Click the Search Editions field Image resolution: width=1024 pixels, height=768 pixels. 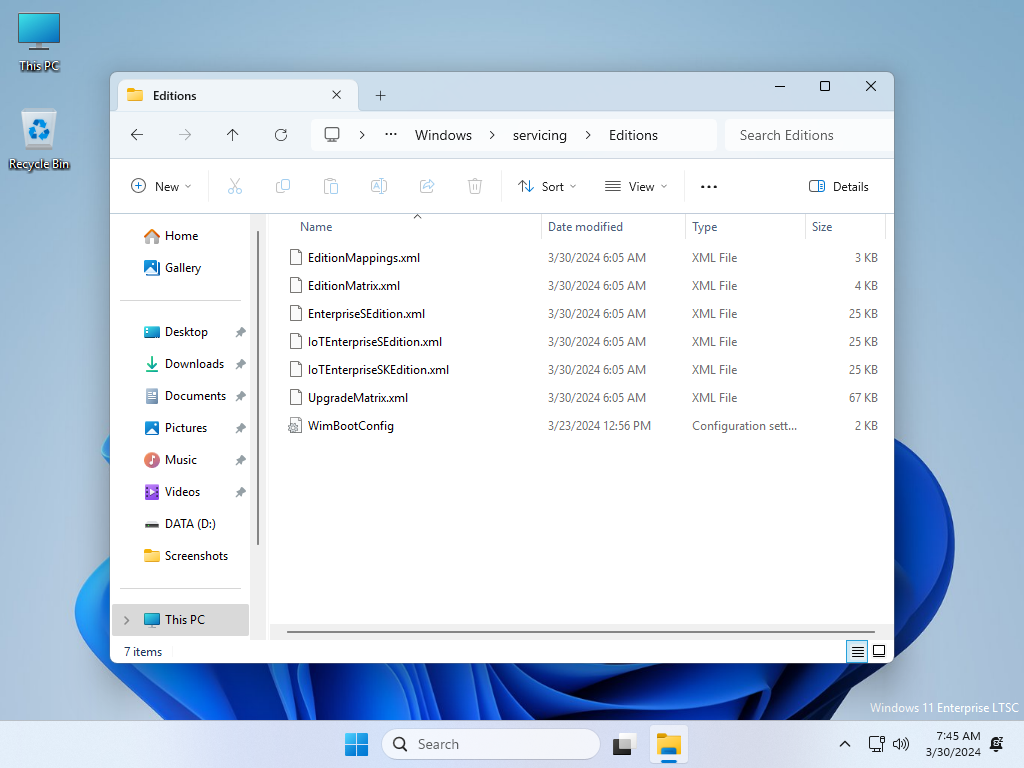[808, 135]
